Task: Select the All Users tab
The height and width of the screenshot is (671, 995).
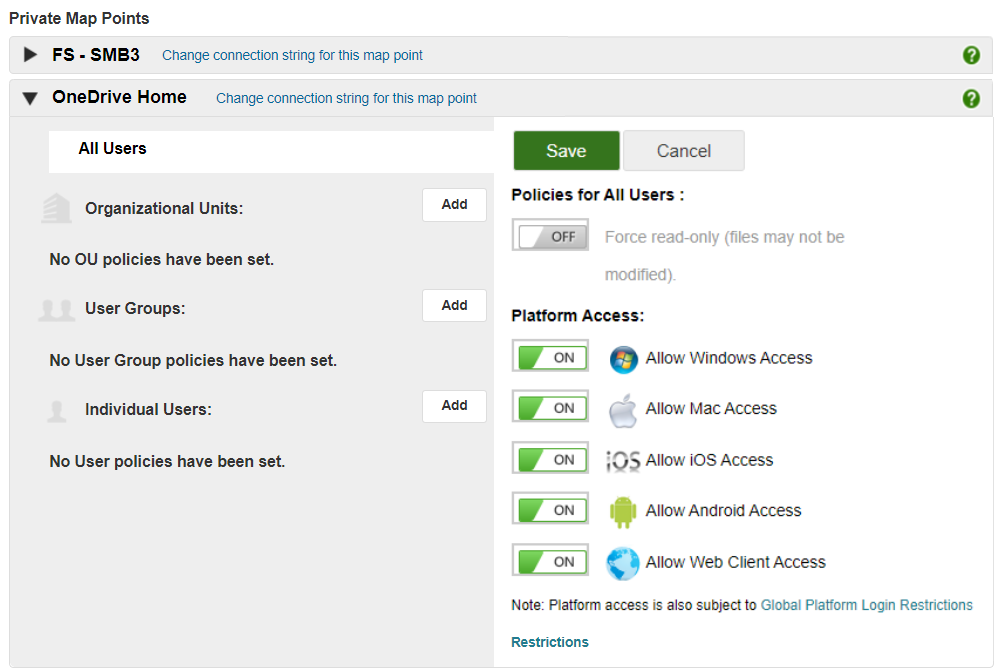Action: click(x=112, y=149)
